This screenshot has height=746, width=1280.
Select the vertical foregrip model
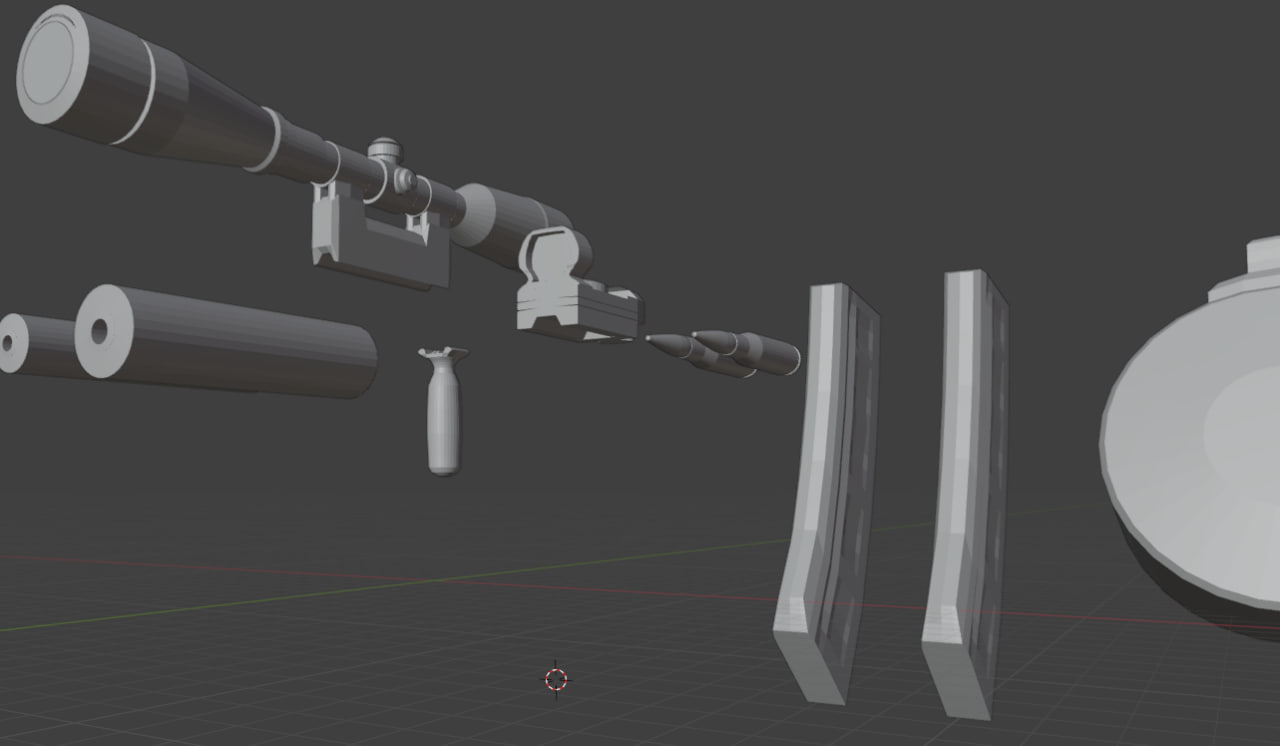[x=443, y=410]
